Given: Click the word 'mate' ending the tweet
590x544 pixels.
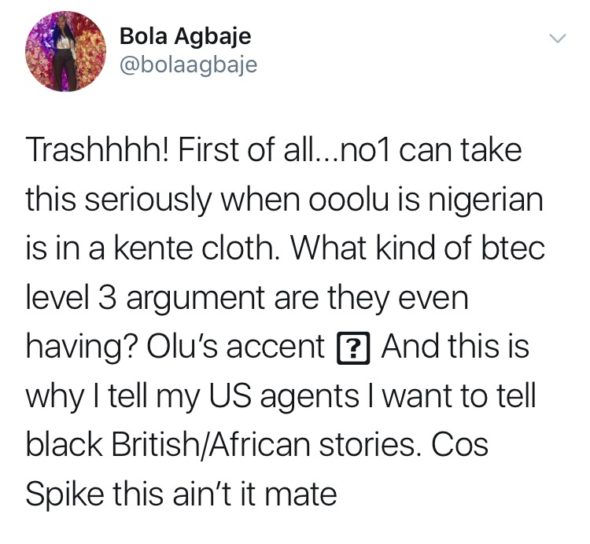Looking at the screenshot, I should click(x=301, y=495).
